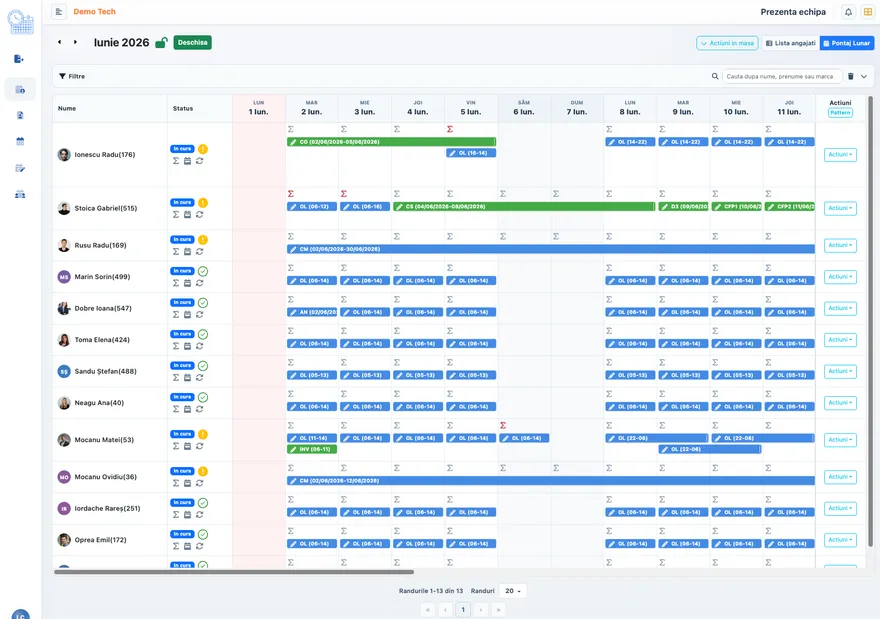Open Actiuni dropdown for Oprea Emil

(840, 540)
